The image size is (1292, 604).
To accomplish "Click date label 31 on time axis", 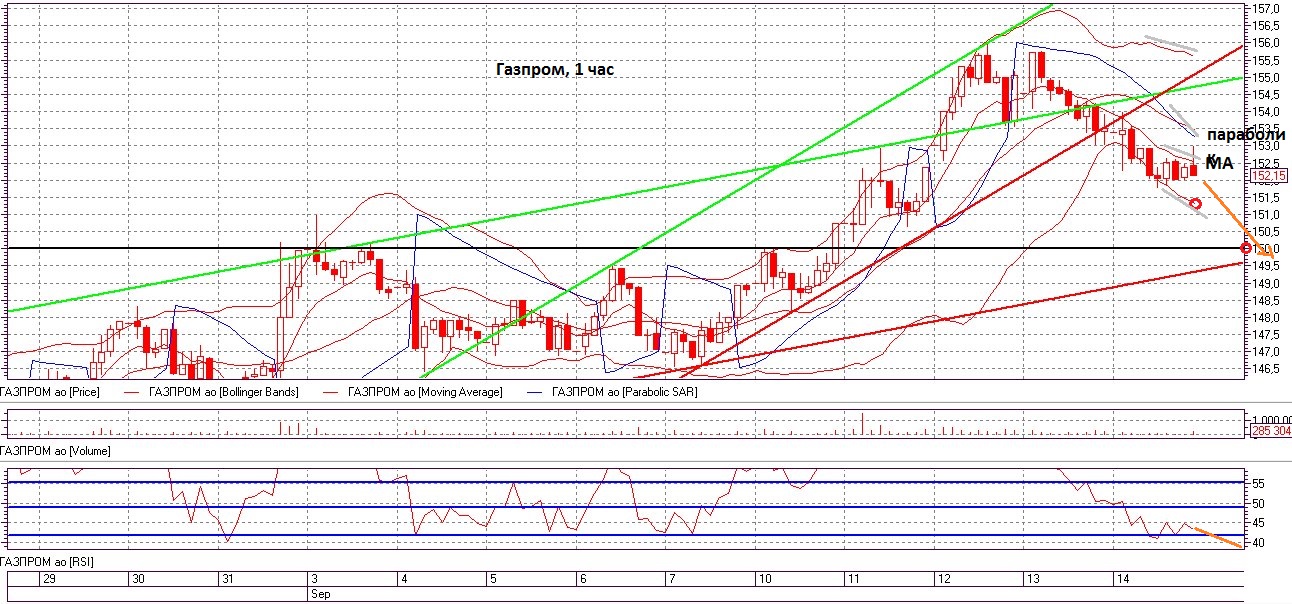I will 228,579.
